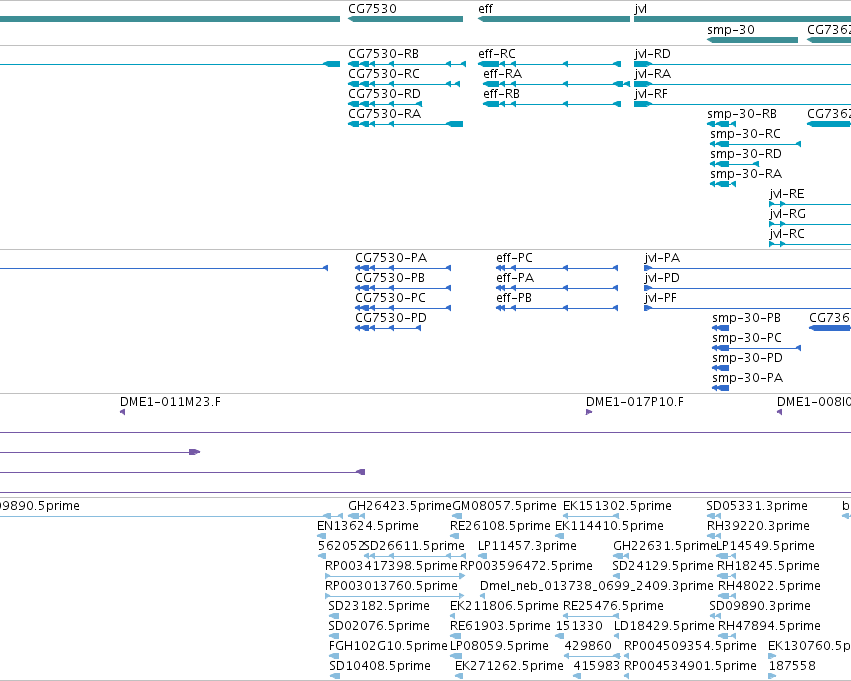
Task: Select the jvl-RA transcript label
Action: click(x=652, y=74)
